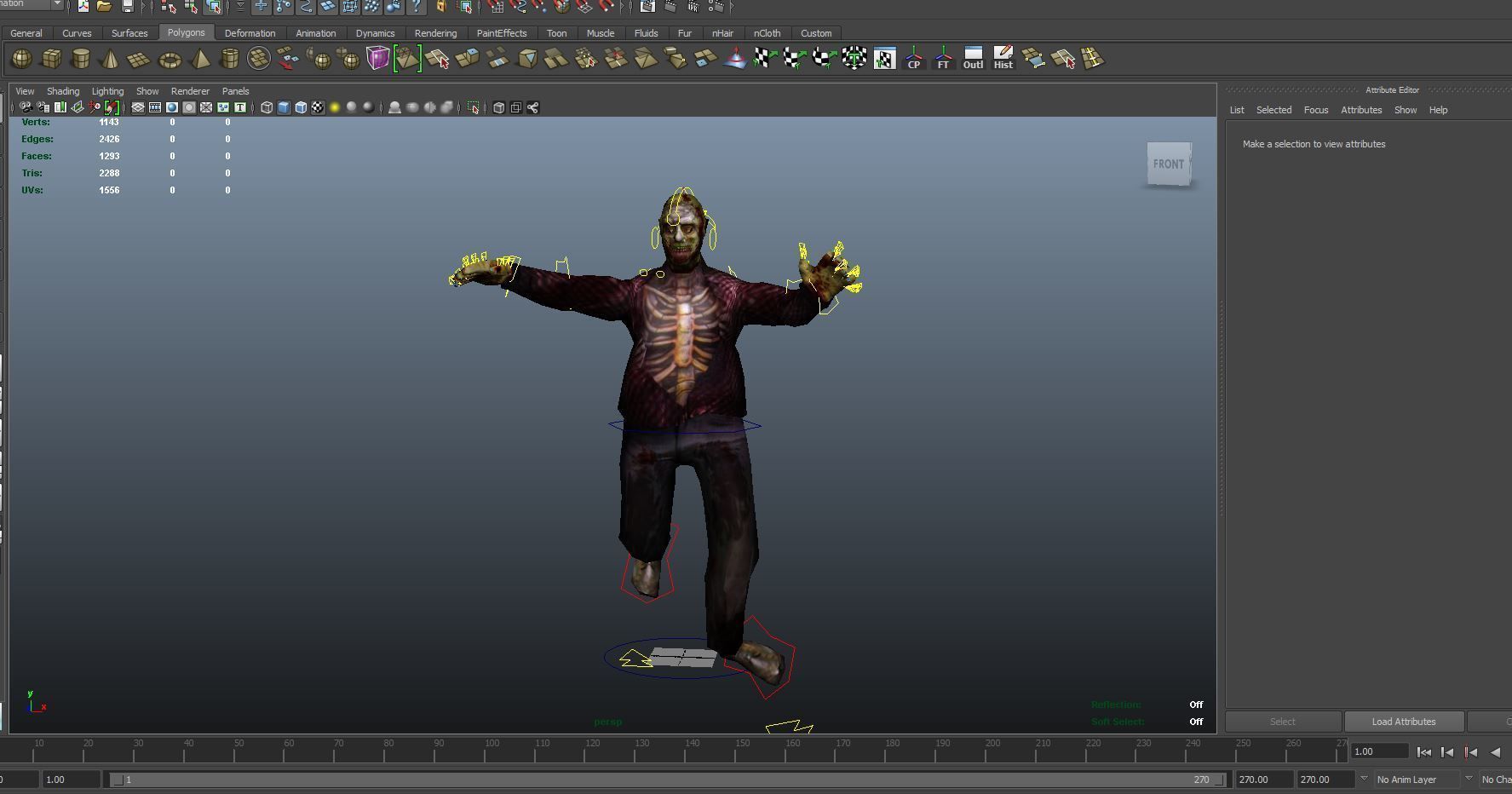Switch to the Deformation shelf tab
The width and height of the screenshot is (1512, 794).
pyautogui.click(x=250, y=33)
